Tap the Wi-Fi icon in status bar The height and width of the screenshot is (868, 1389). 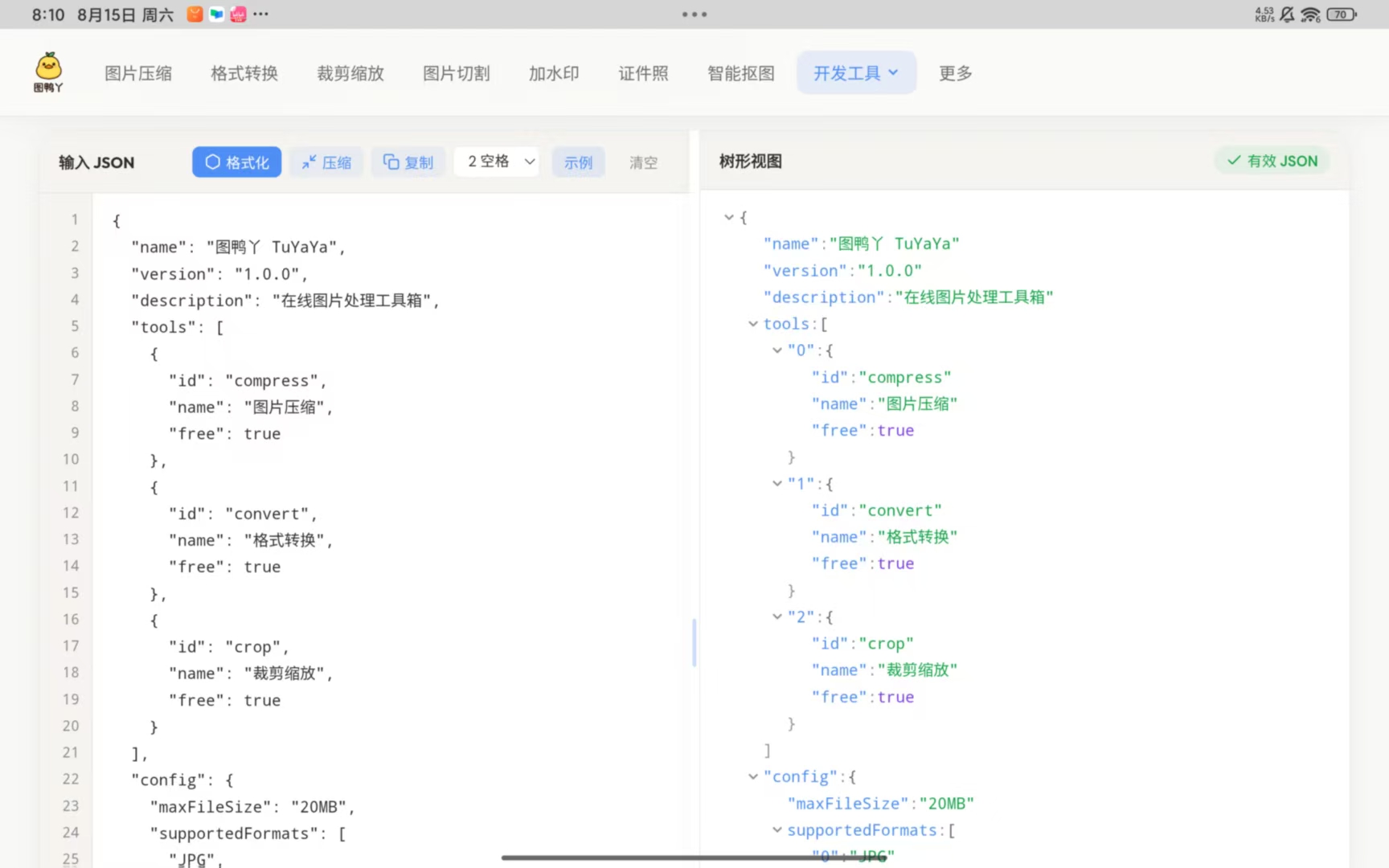coord(1310,14)
